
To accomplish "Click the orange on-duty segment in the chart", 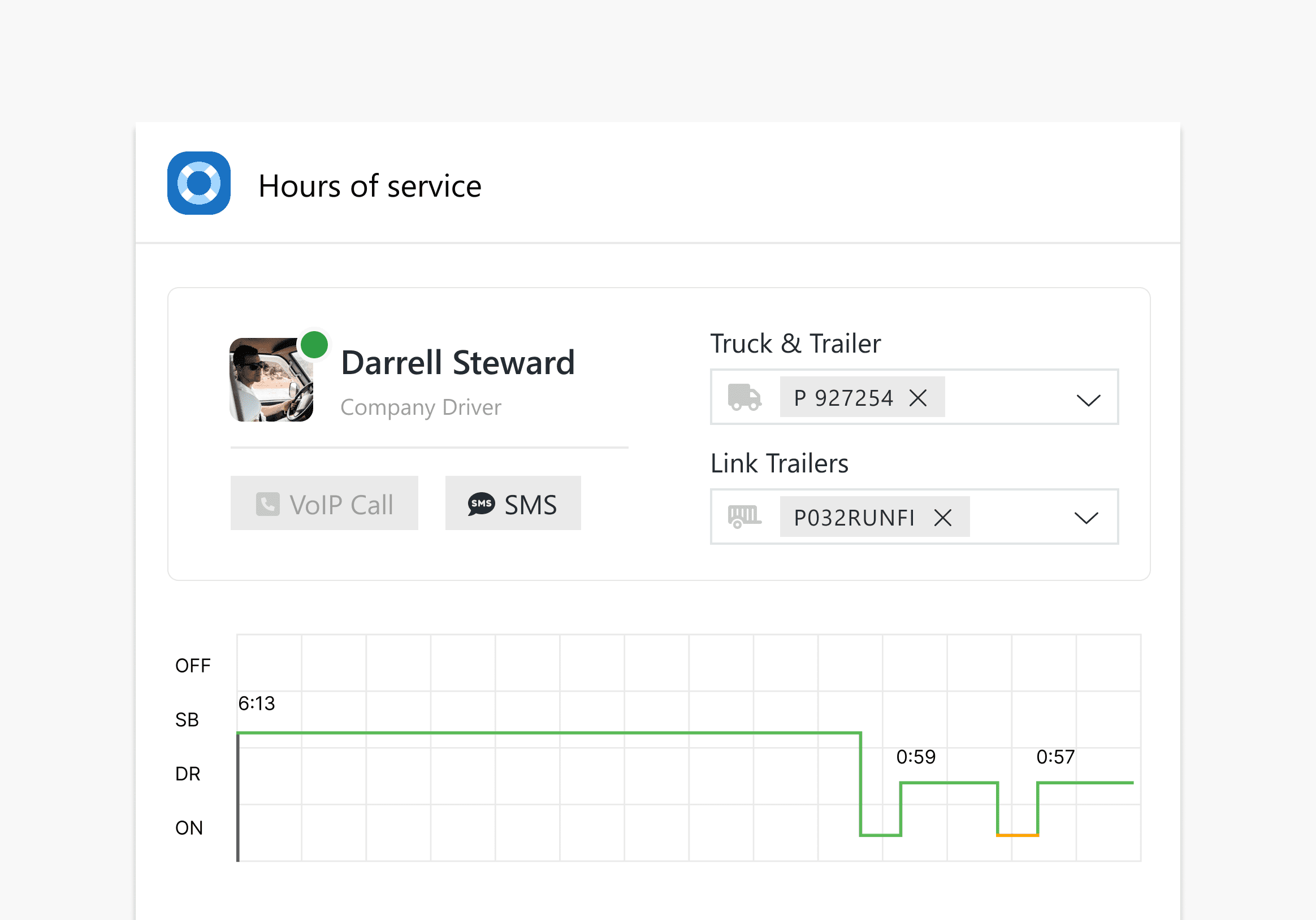I will pos(1018,836).
